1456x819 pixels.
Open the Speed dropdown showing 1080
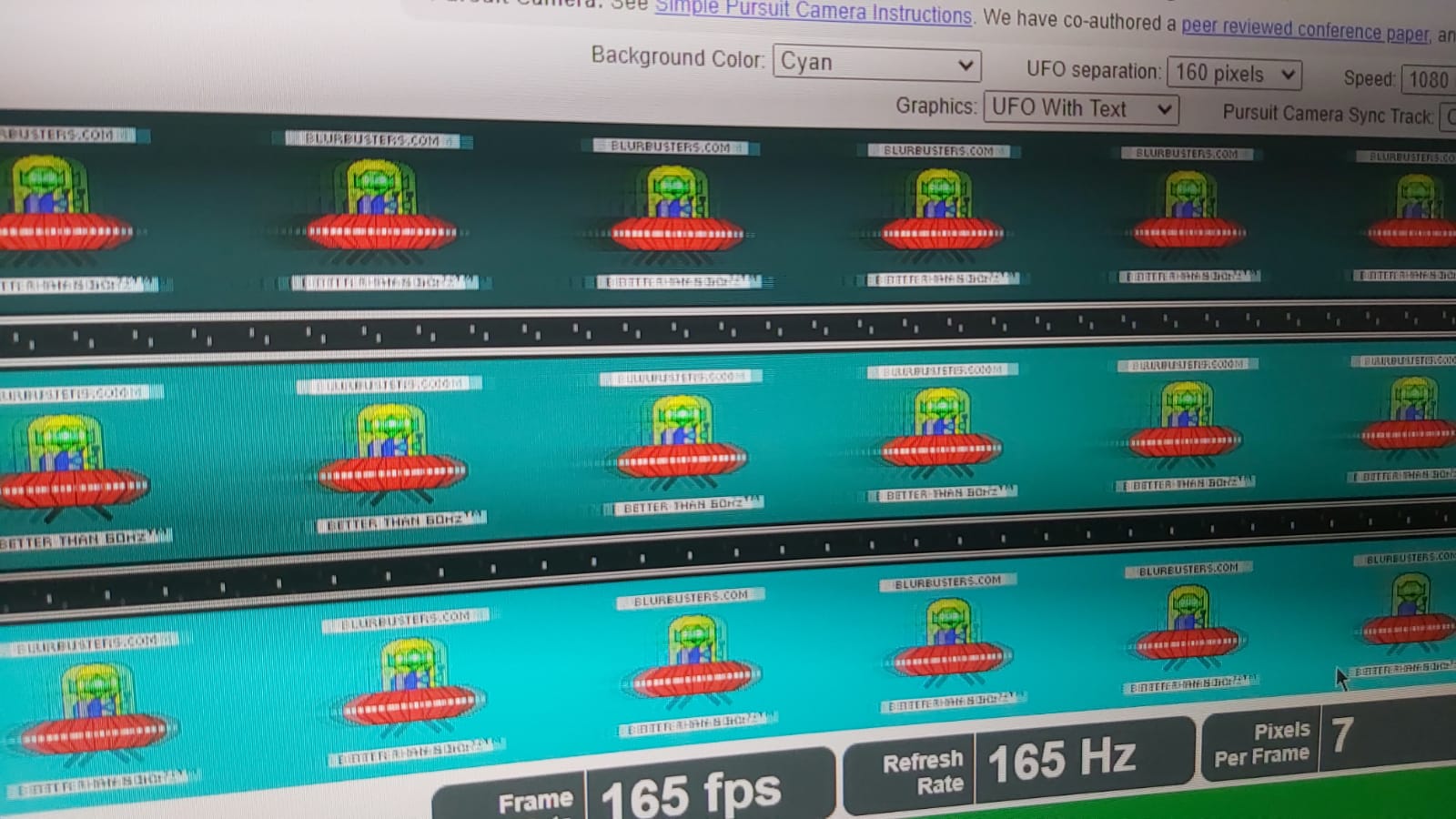(1429, 80)
